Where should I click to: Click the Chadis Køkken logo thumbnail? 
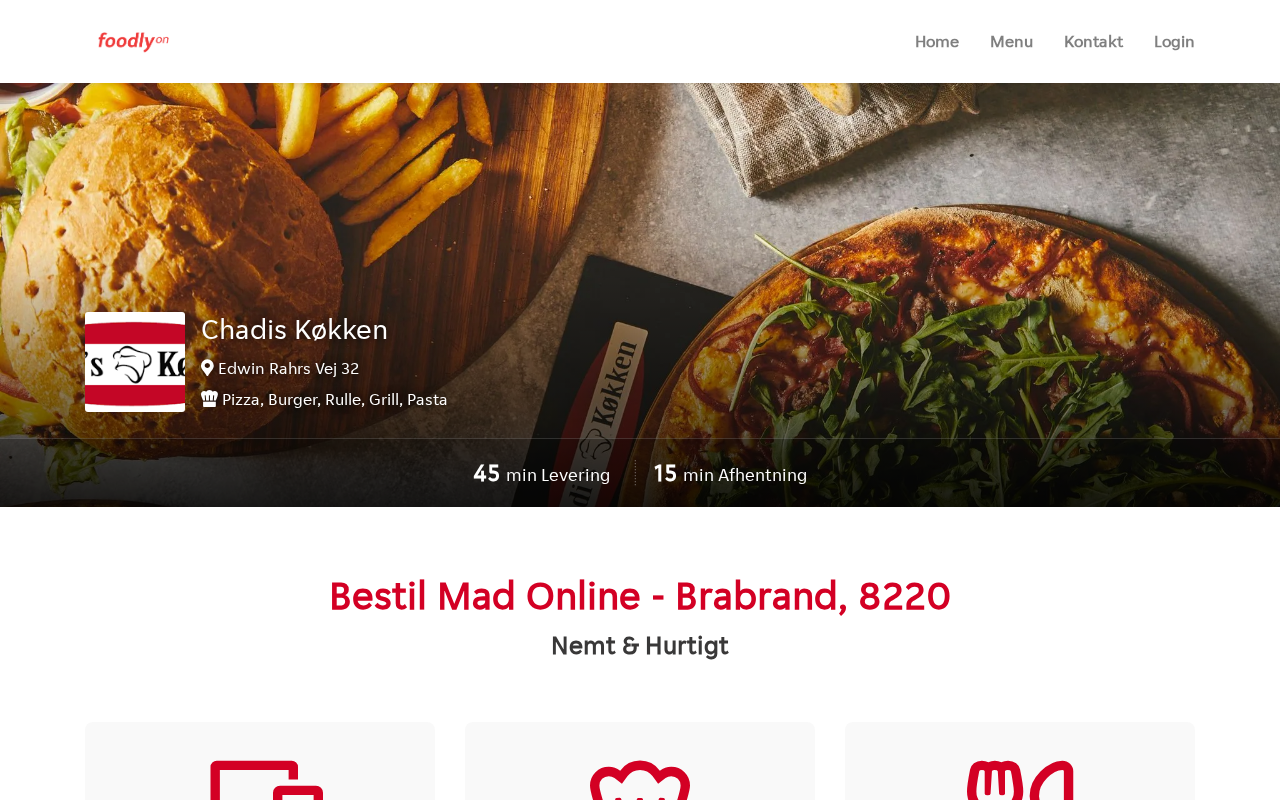135,362
